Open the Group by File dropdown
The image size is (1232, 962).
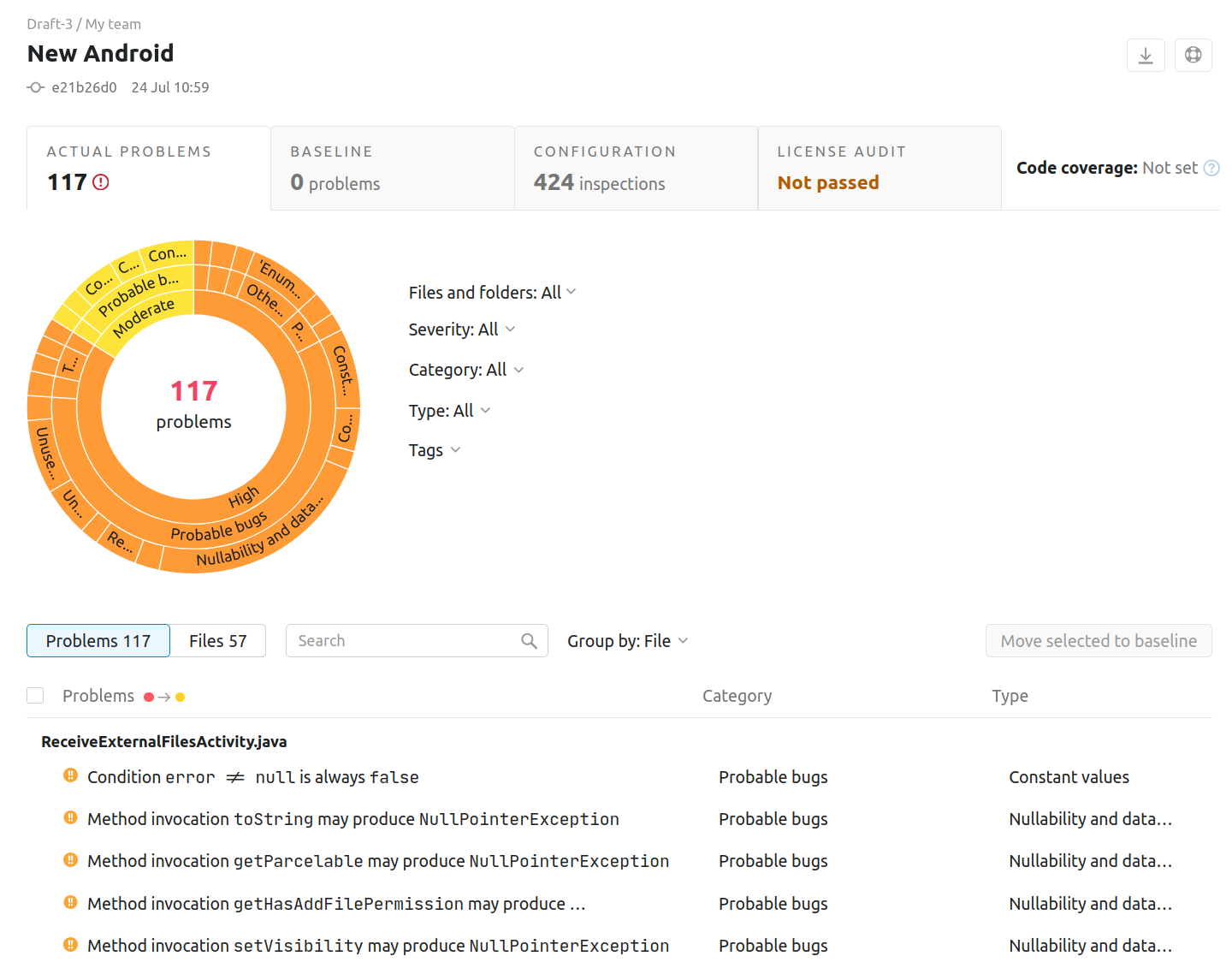coord(627,641)
